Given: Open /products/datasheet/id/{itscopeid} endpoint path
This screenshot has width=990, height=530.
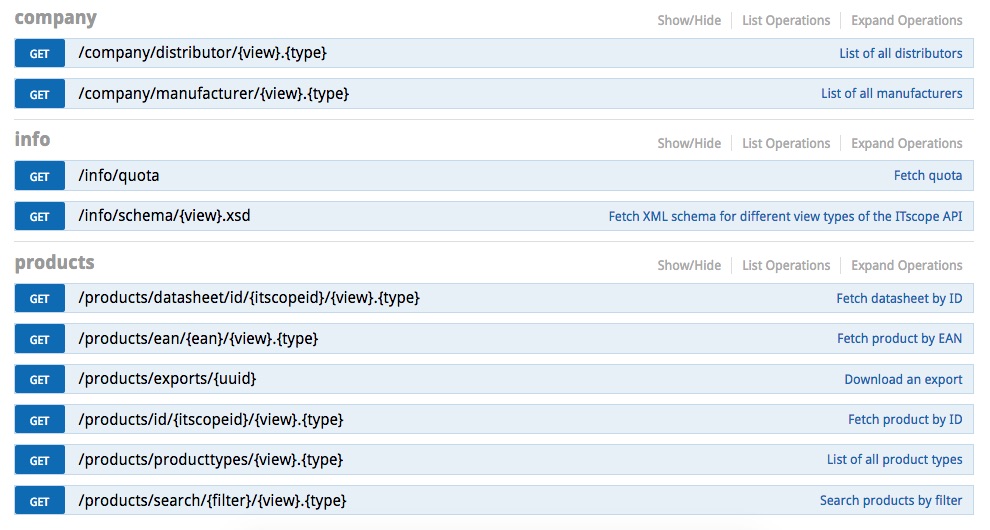Looking at the screenshot, I should click(249, 298).
